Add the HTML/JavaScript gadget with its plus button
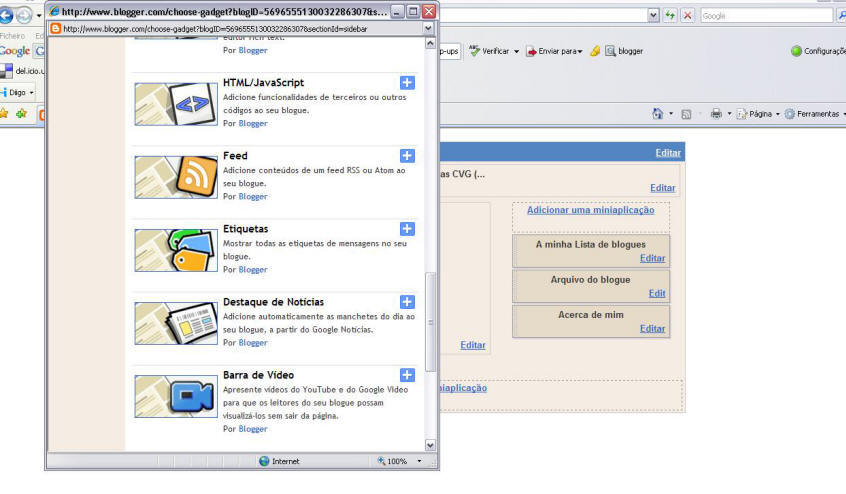The width and height of the screenshot is (846, 494). [407, 83]
